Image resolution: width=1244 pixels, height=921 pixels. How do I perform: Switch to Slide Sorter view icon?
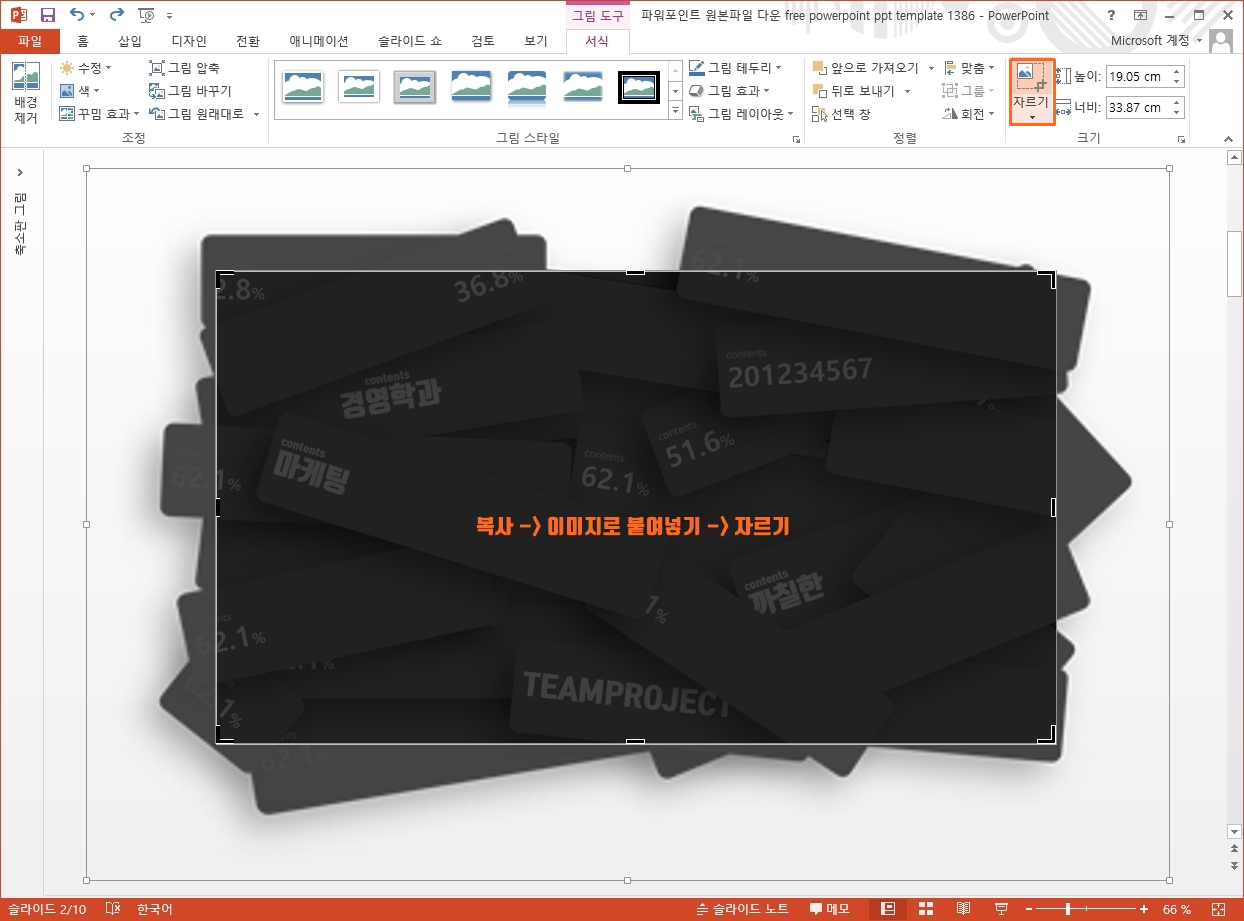coord(926,909)
